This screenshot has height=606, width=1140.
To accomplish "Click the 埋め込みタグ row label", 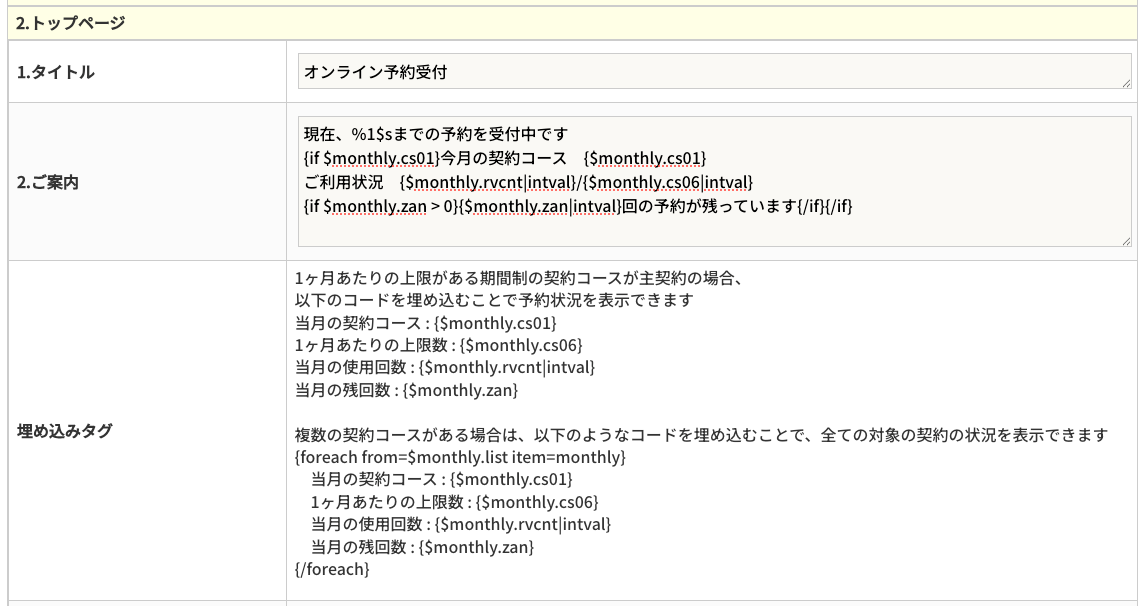I will pos(65,431).
